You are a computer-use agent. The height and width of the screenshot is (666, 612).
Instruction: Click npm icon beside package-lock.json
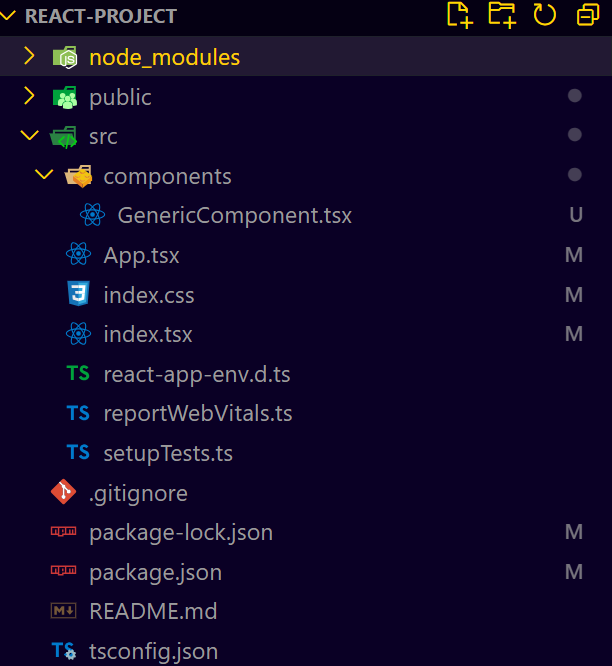coord(64,531)
